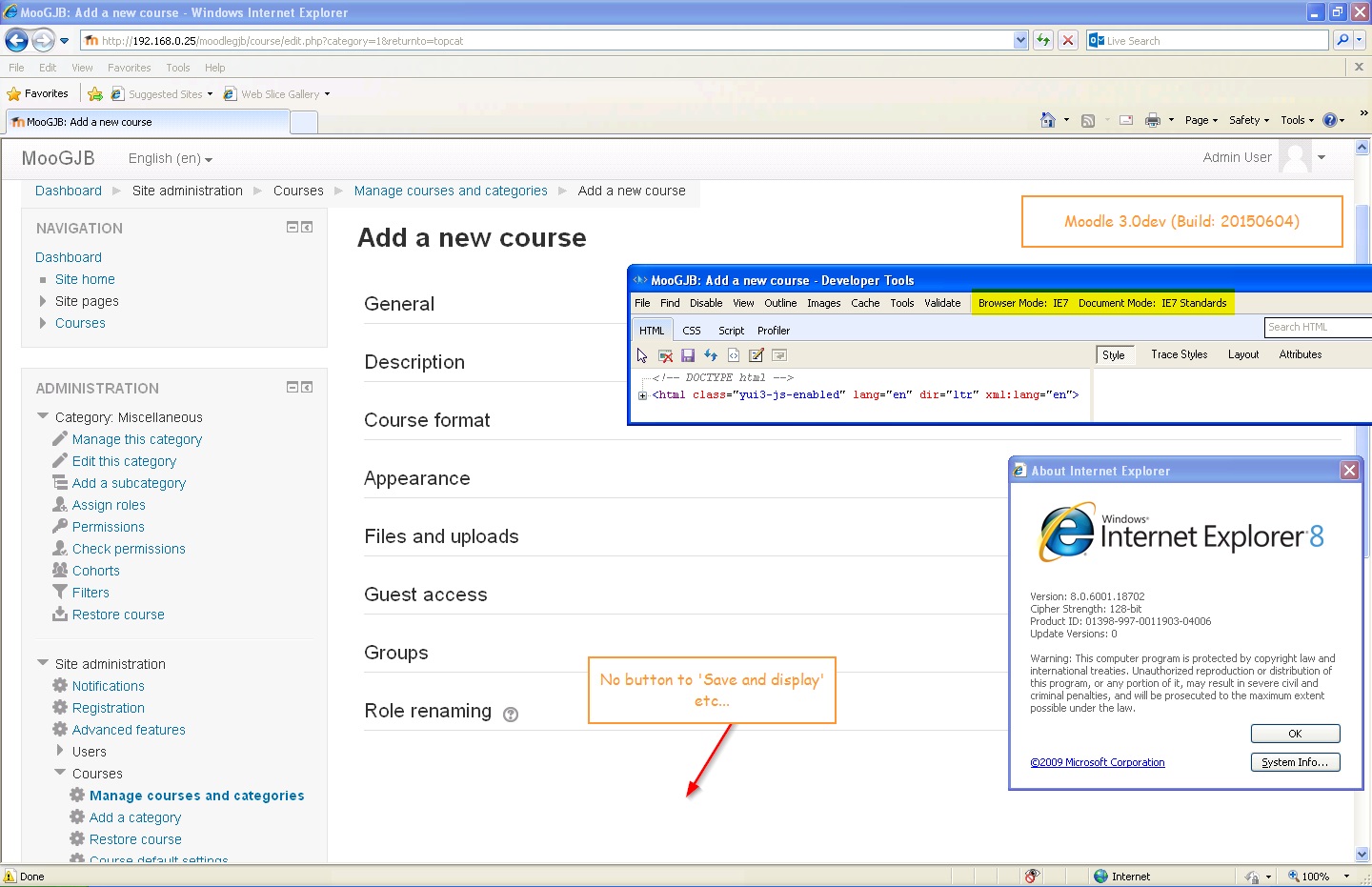Click the Save floppy icon in Developer Tools
1372x887 pixels.
688,355
